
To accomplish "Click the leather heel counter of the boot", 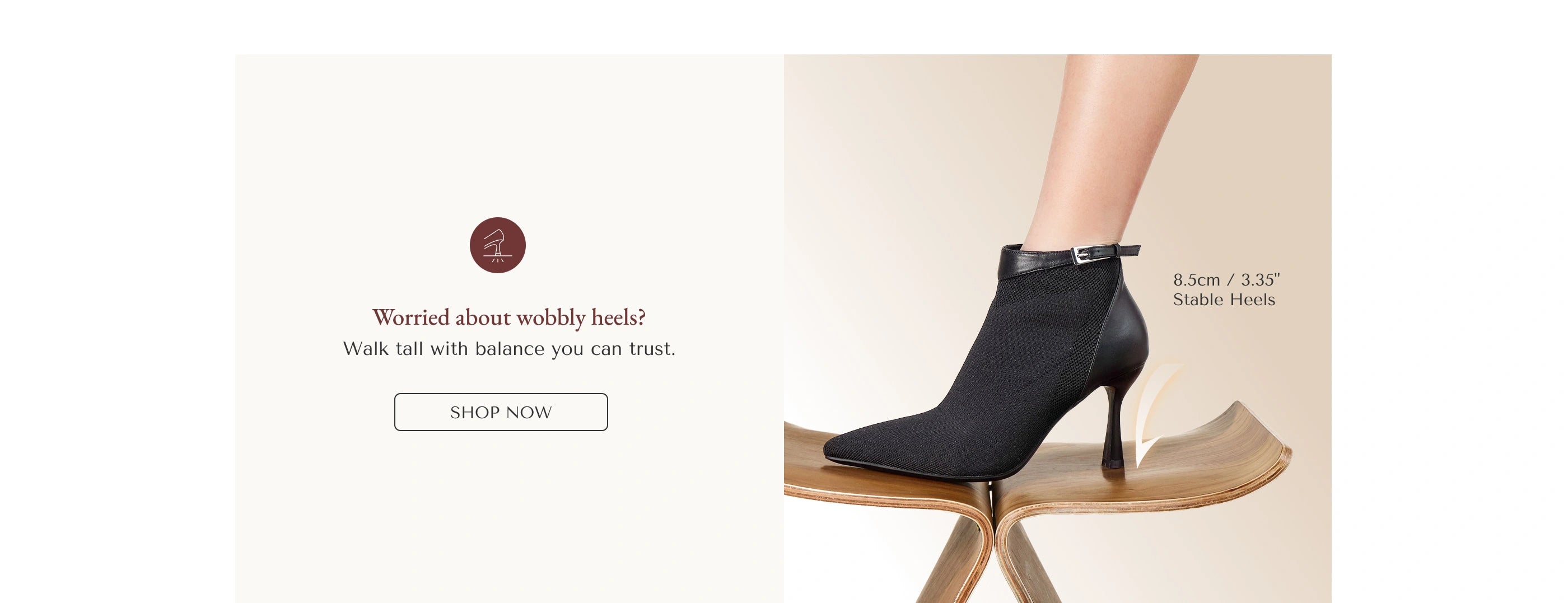I will click(1129, 329).
